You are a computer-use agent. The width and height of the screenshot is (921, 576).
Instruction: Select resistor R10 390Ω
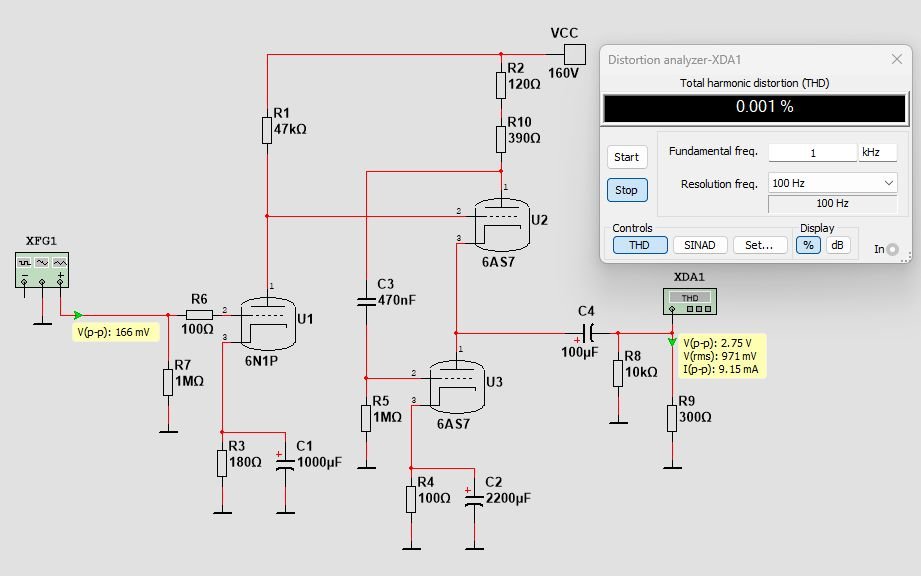click(x=500, y=140)
